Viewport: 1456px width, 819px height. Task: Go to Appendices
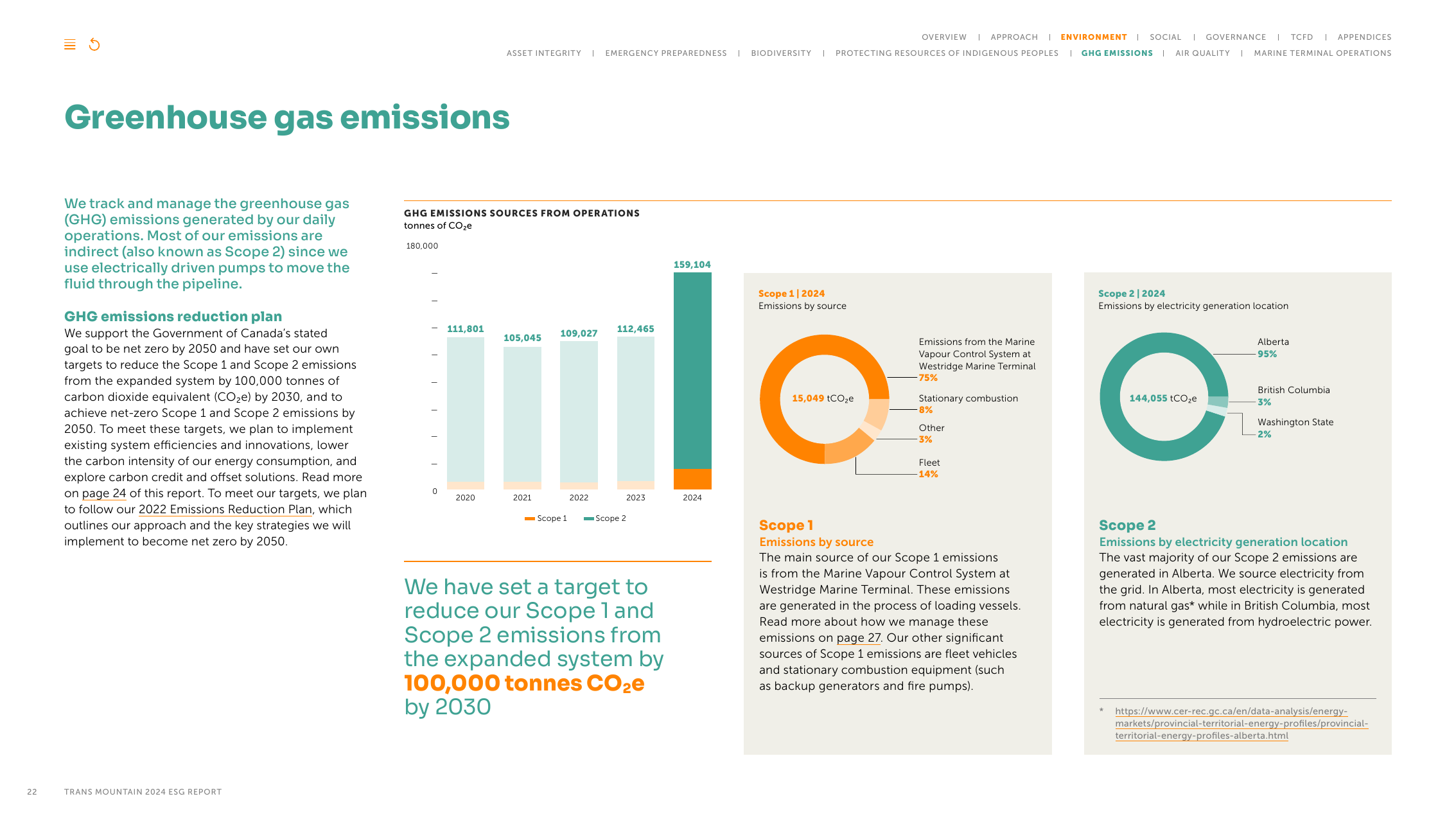point(1365,37)
